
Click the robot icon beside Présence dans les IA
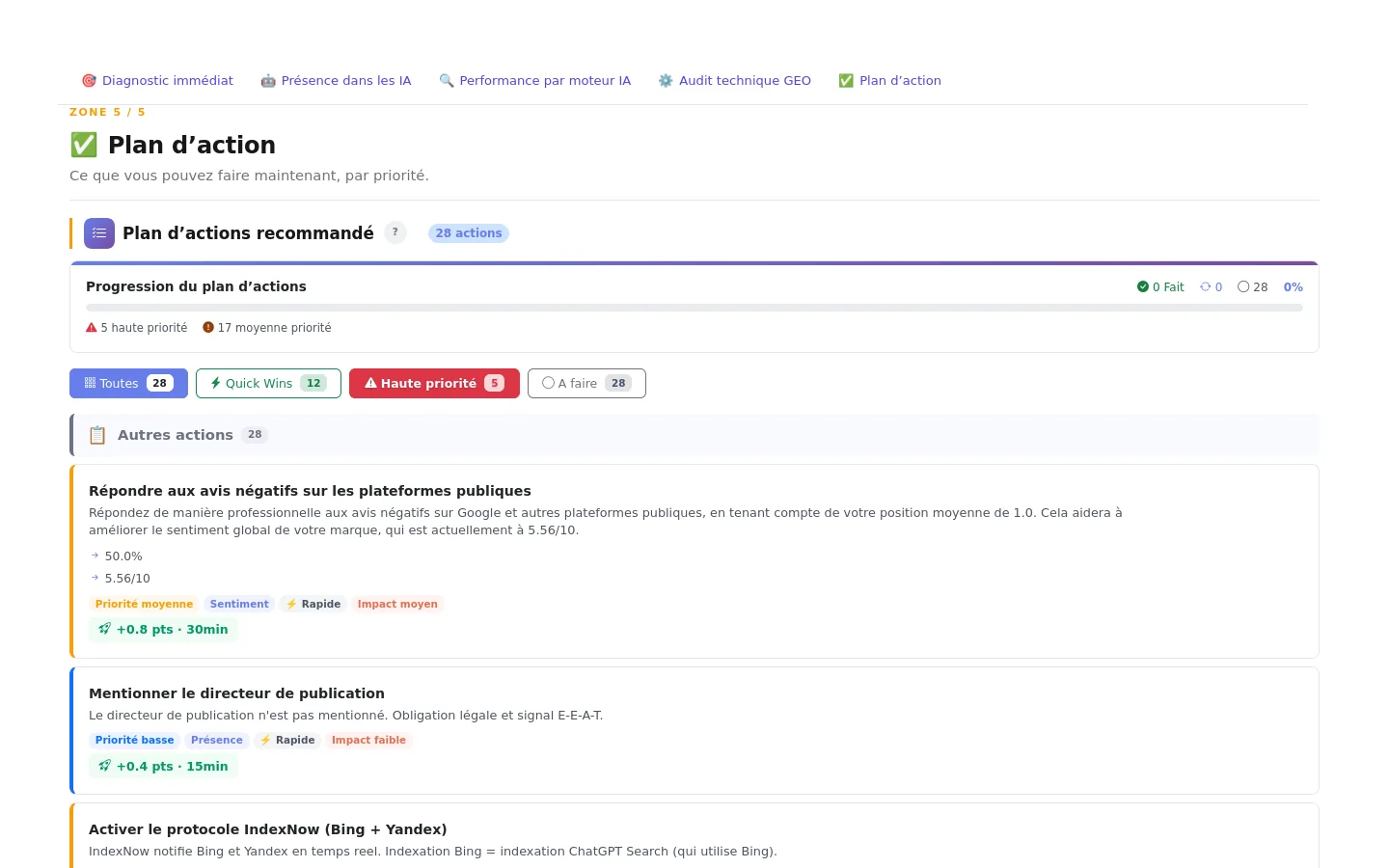[x=268, y=81]
